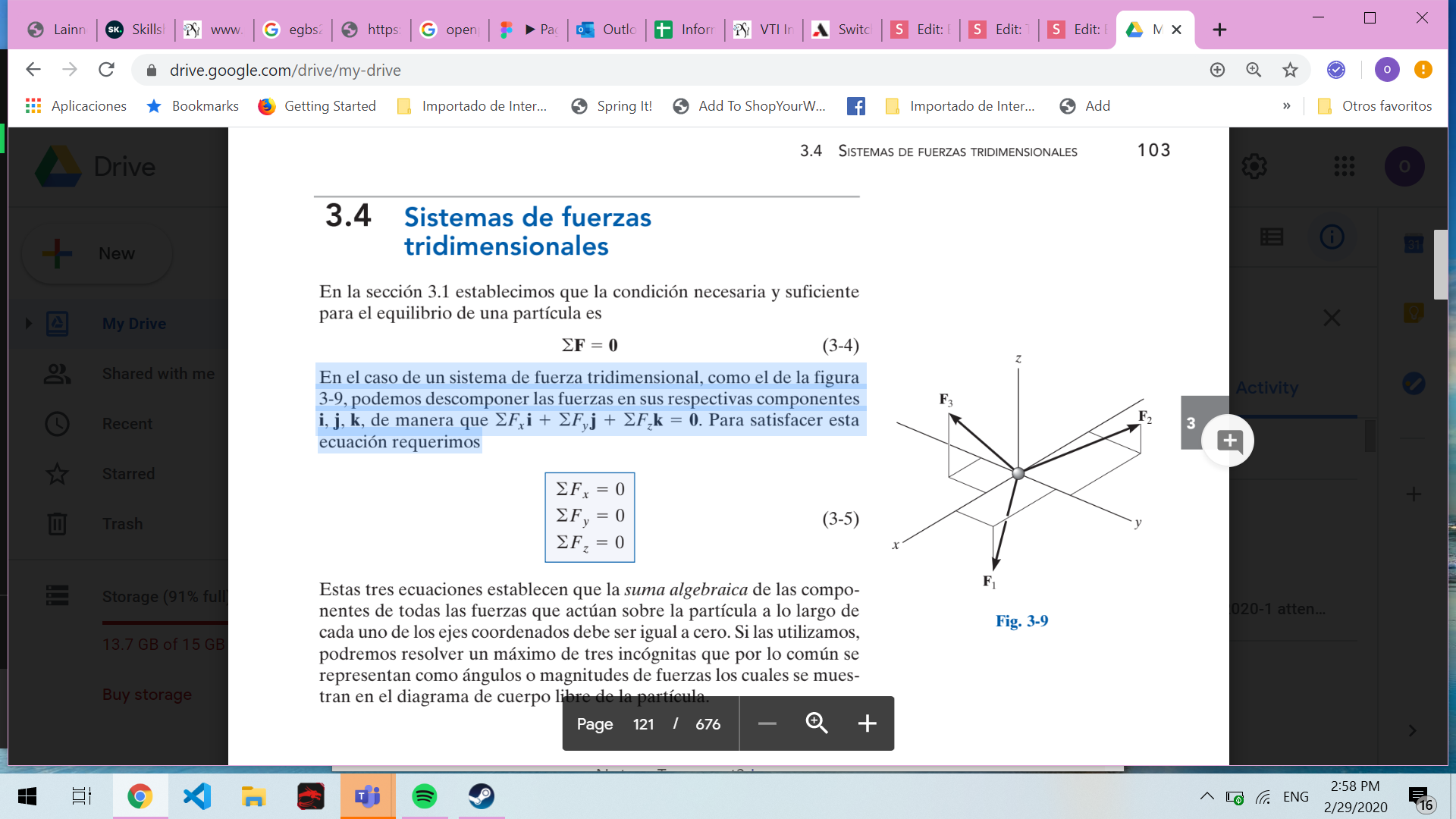Click the New button in Drive
1456x819 pixels.
[97, 253]
